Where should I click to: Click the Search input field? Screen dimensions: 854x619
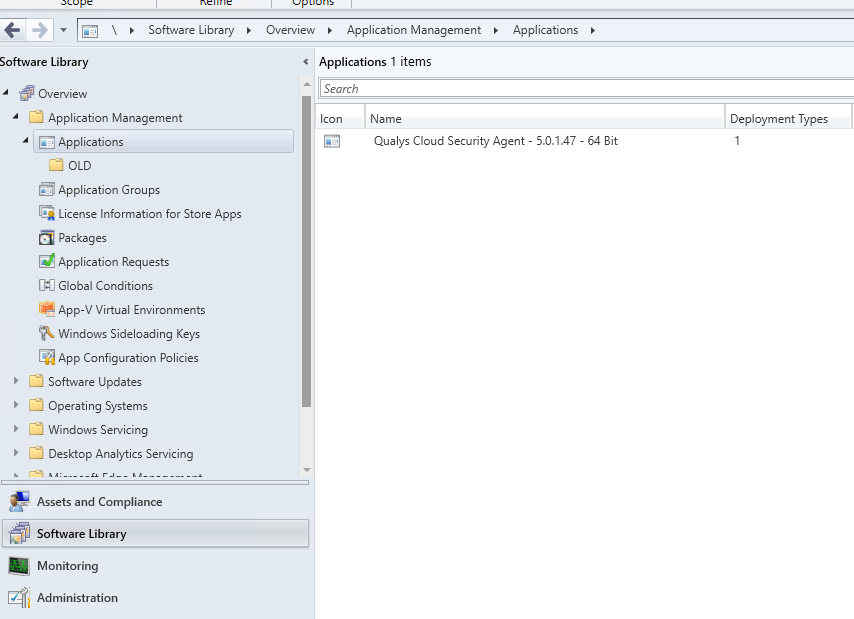(x=585, y=89)
